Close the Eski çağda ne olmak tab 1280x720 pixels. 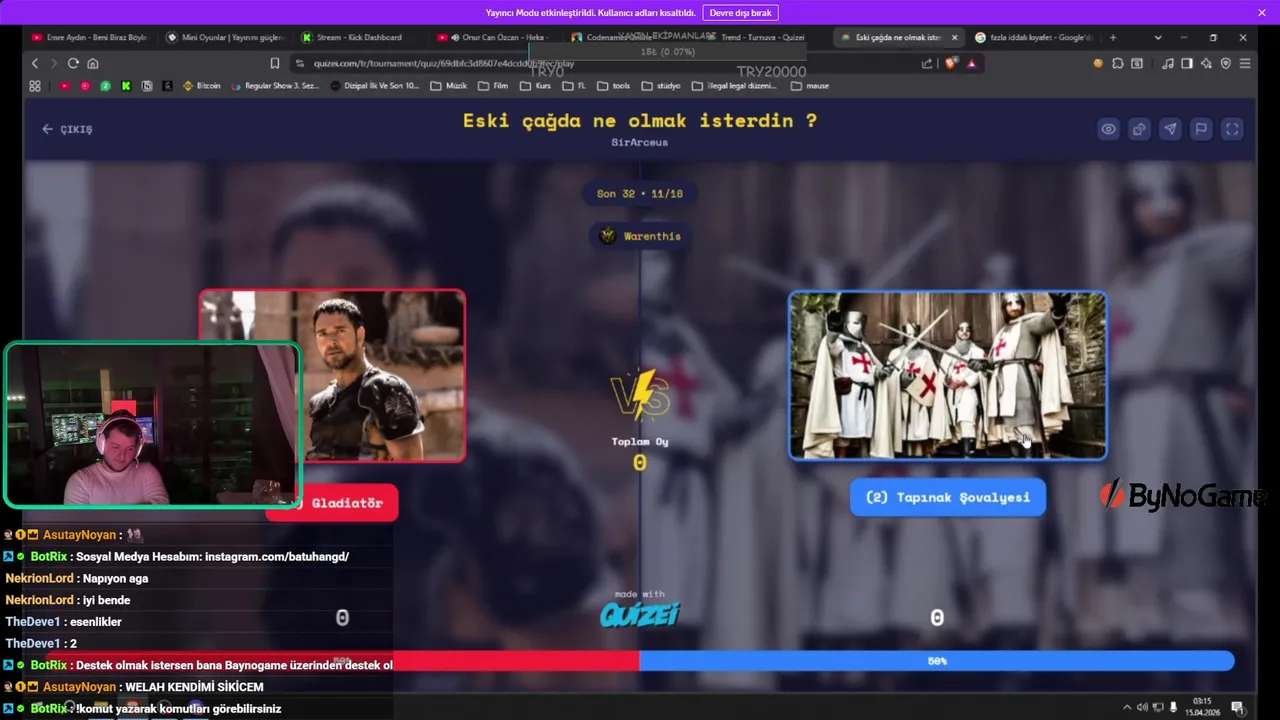[954, 37]
